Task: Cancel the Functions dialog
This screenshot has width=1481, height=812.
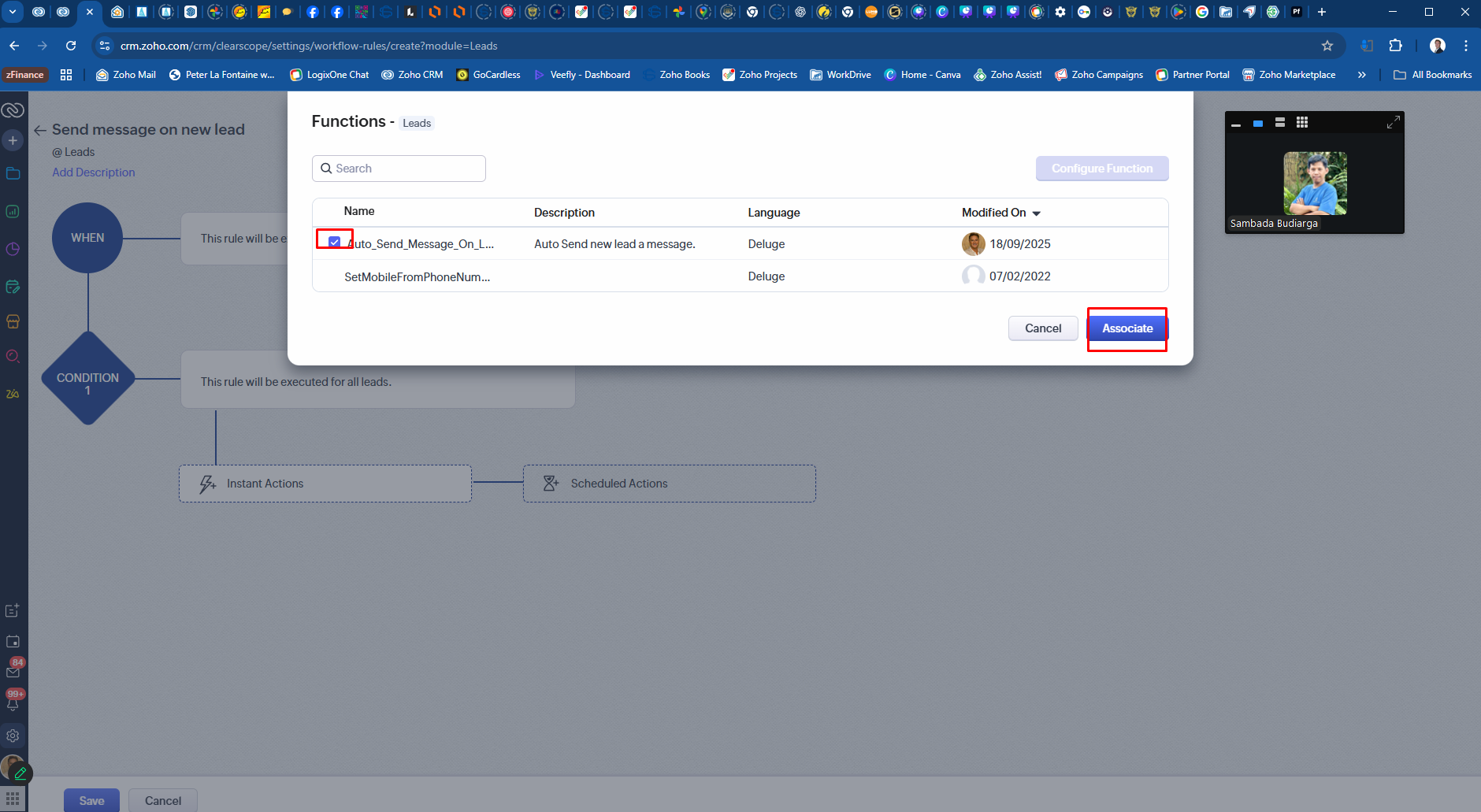Action: (1043, 328)
